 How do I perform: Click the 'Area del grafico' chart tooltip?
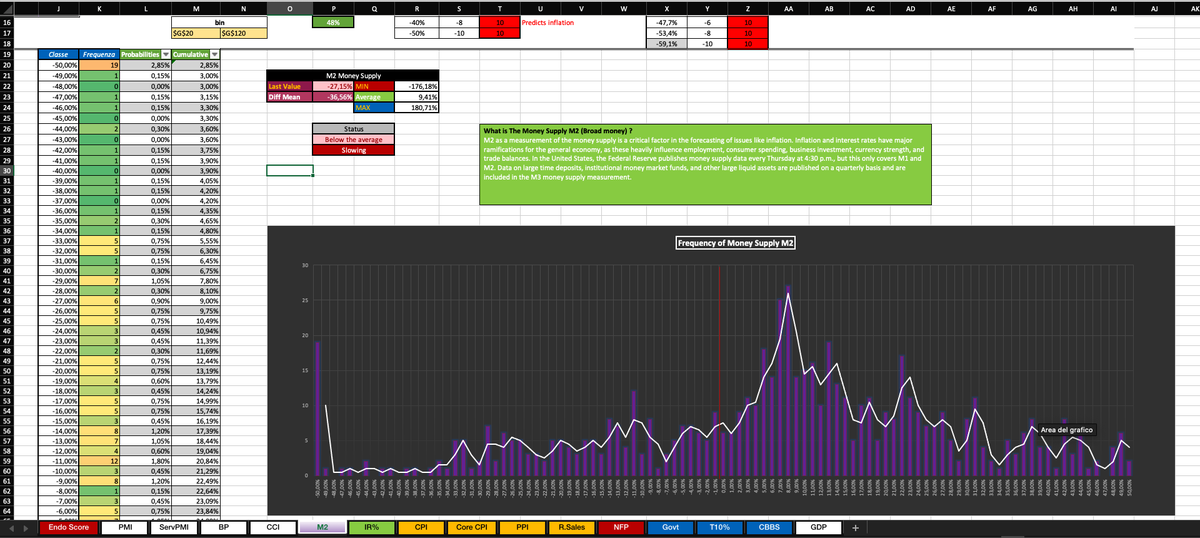click(1067, 429)
